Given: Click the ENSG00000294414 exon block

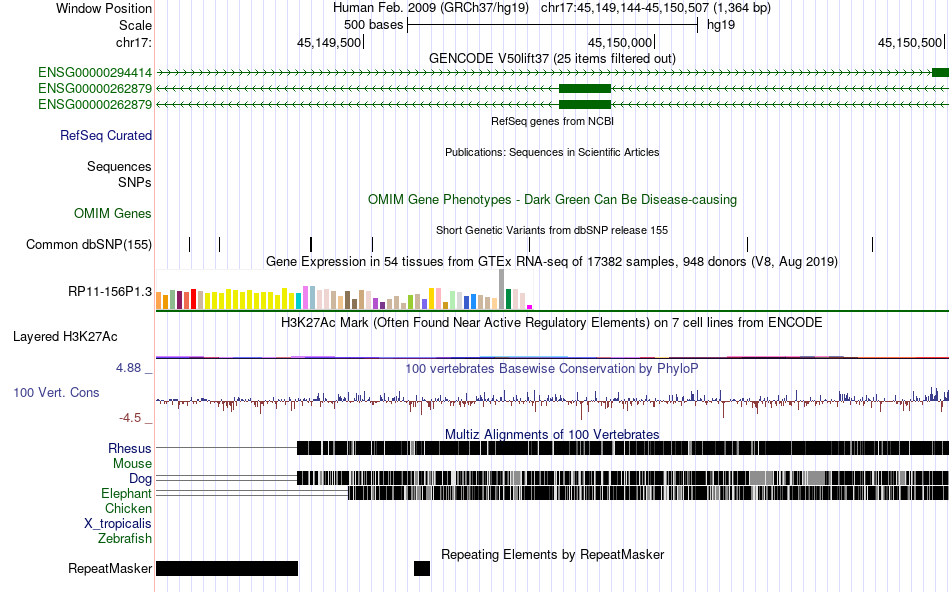Looking at the screenshot, I should click(x=940, y=73).
